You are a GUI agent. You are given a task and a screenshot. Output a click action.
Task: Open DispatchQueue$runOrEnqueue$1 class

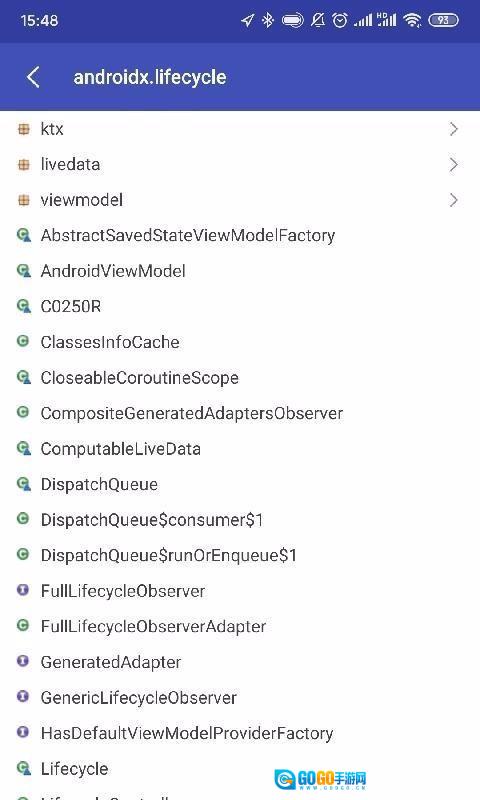click(240, 555)
